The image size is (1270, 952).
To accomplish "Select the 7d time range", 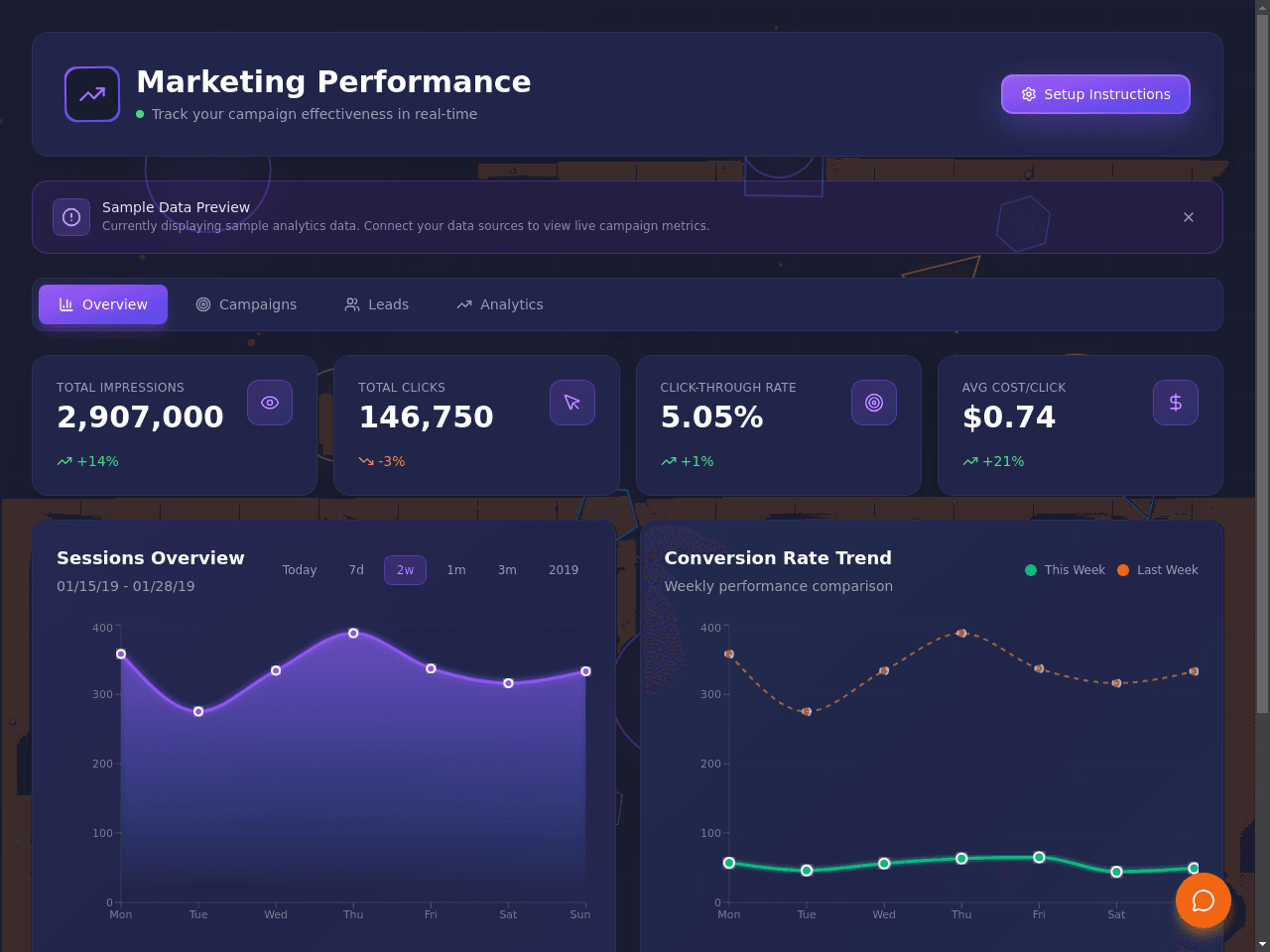I will click(x=356, y=570).
